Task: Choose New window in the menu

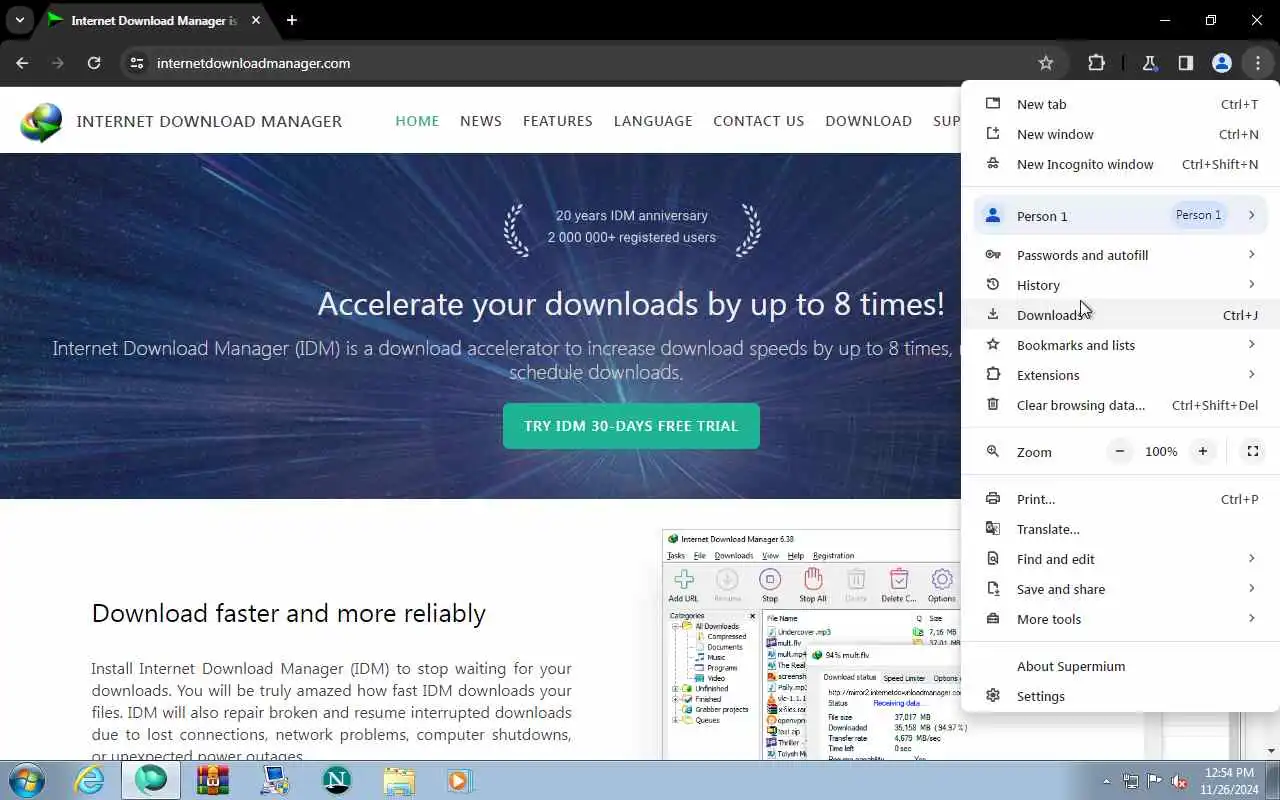Action: click(x=1120, y=134)
